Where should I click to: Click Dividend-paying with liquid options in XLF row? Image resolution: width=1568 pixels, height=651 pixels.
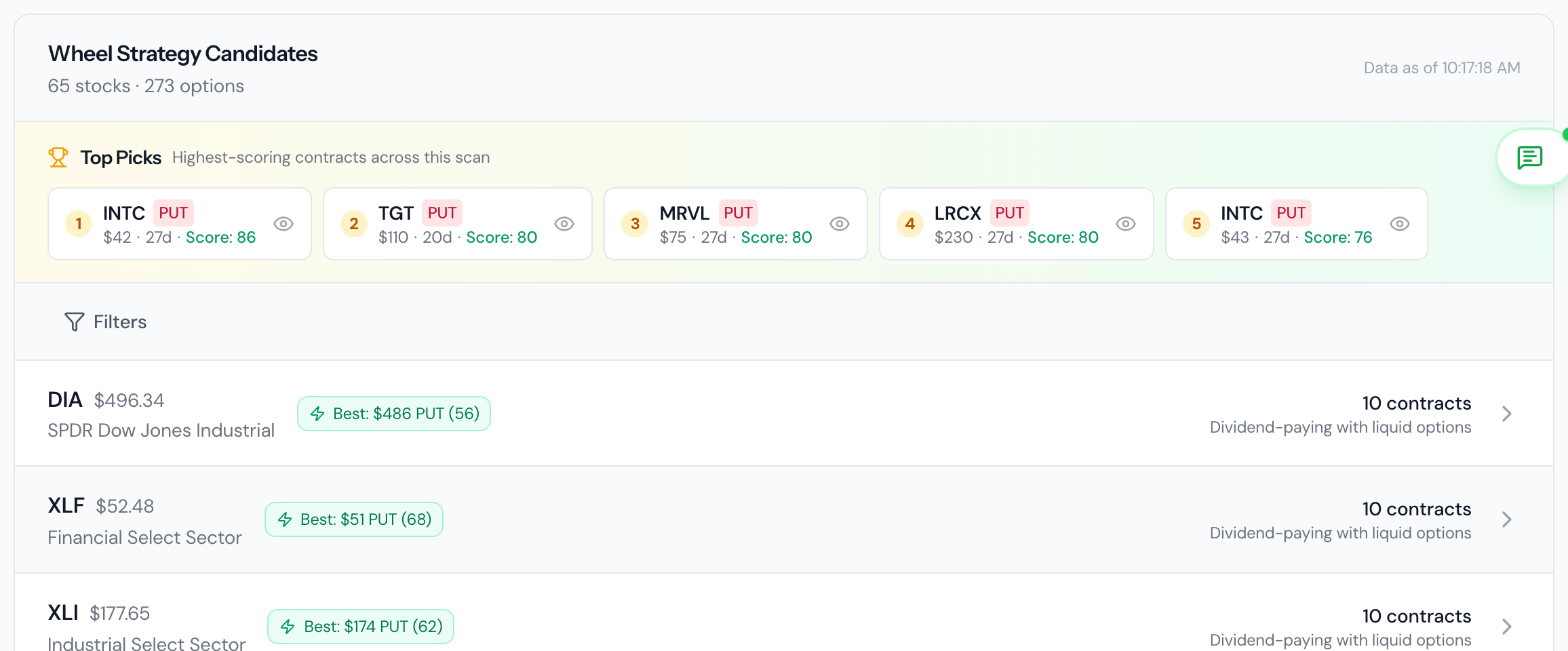pos(1341,533)
